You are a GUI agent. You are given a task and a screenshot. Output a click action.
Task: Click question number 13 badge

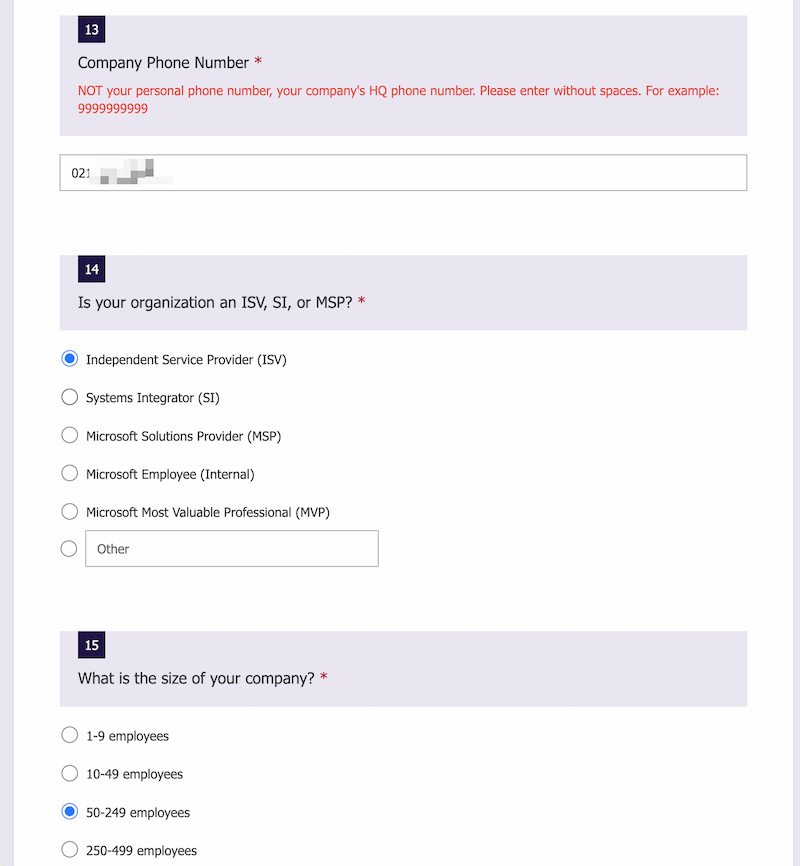click(x=92, y=29)
